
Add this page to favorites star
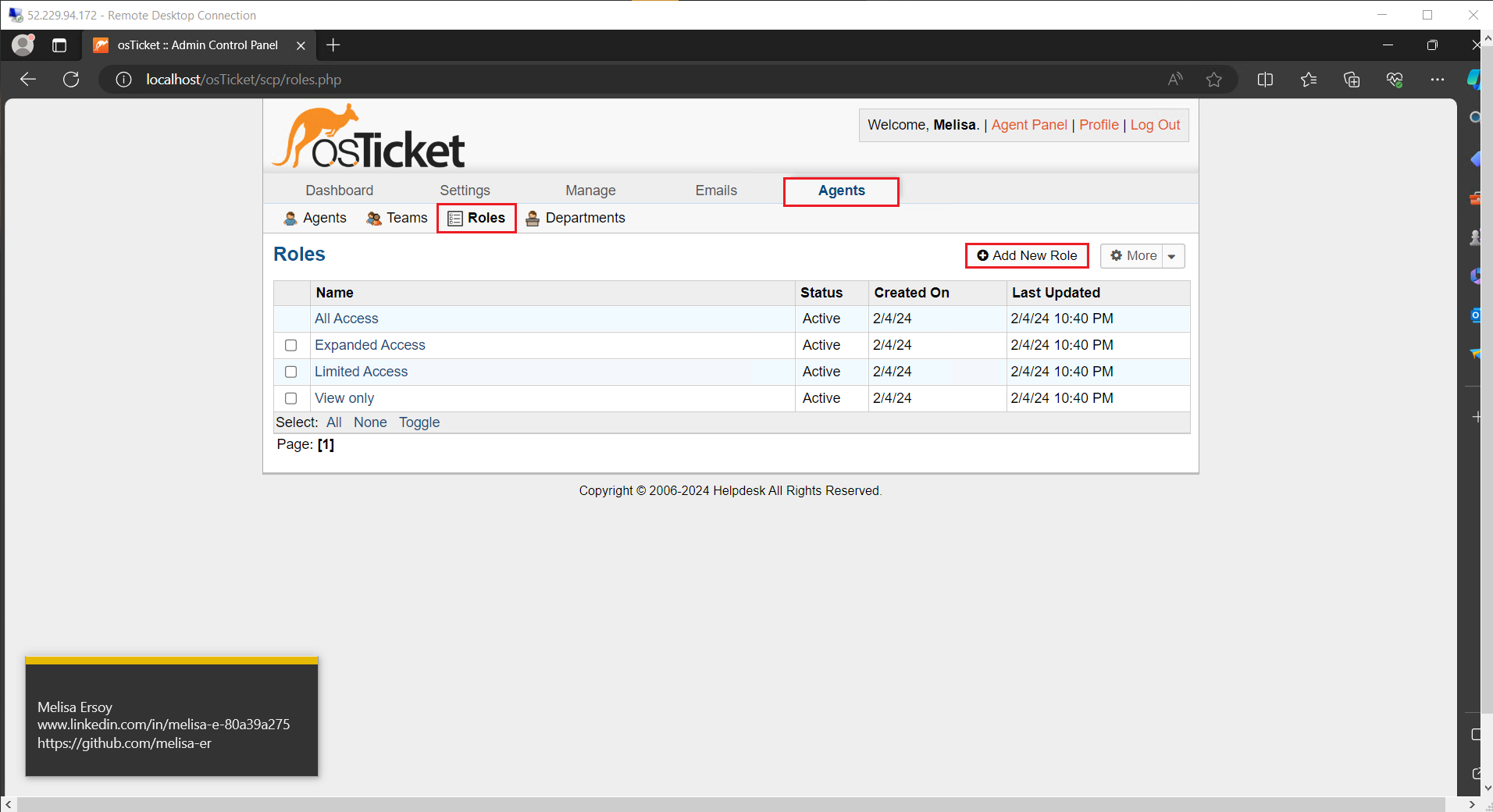[1213, 79]
